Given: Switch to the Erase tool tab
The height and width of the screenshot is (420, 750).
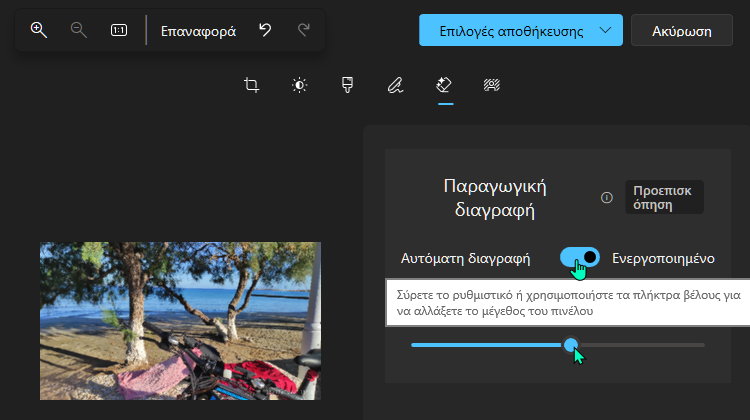Looking at the screenshot, I should pos(444,86).
